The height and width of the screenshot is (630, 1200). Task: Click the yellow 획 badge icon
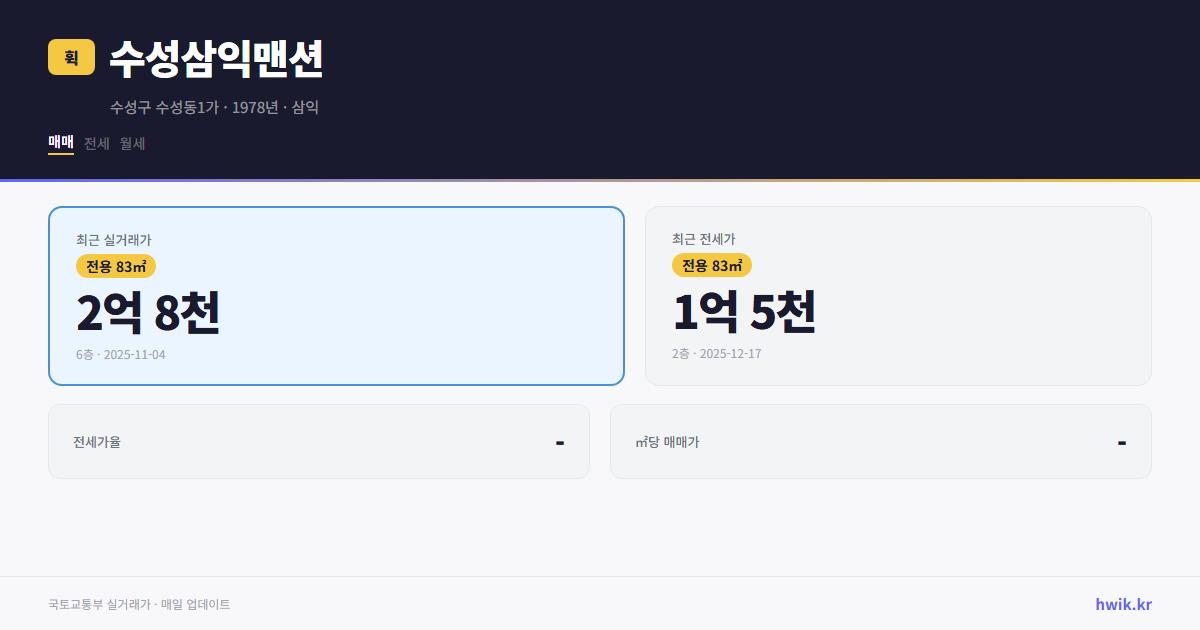coord(69,57)
